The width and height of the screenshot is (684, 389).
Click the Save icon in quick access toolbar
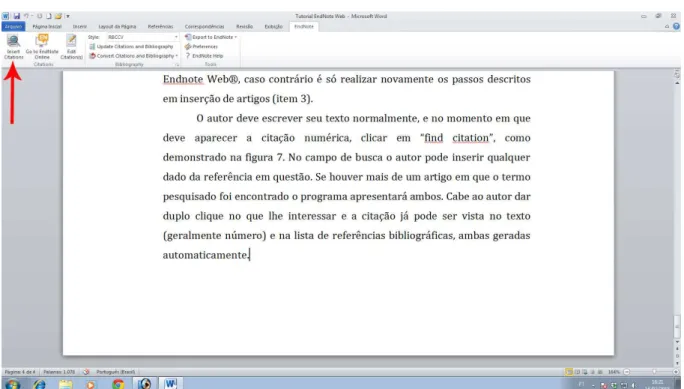(x=17, y=16)
